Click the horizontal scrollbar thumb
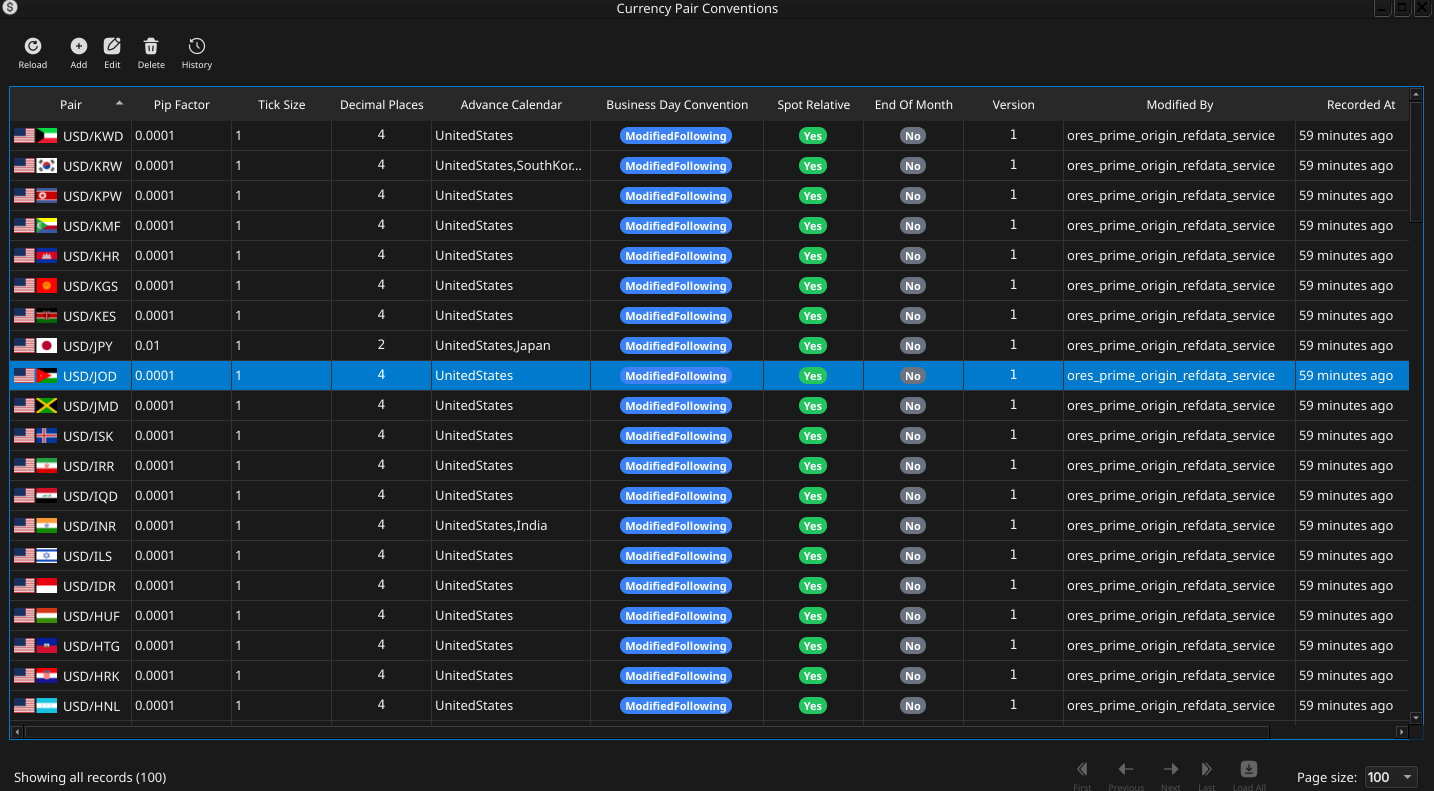The height and width of the screenshot is (791, 1434). tap(646, 732)
